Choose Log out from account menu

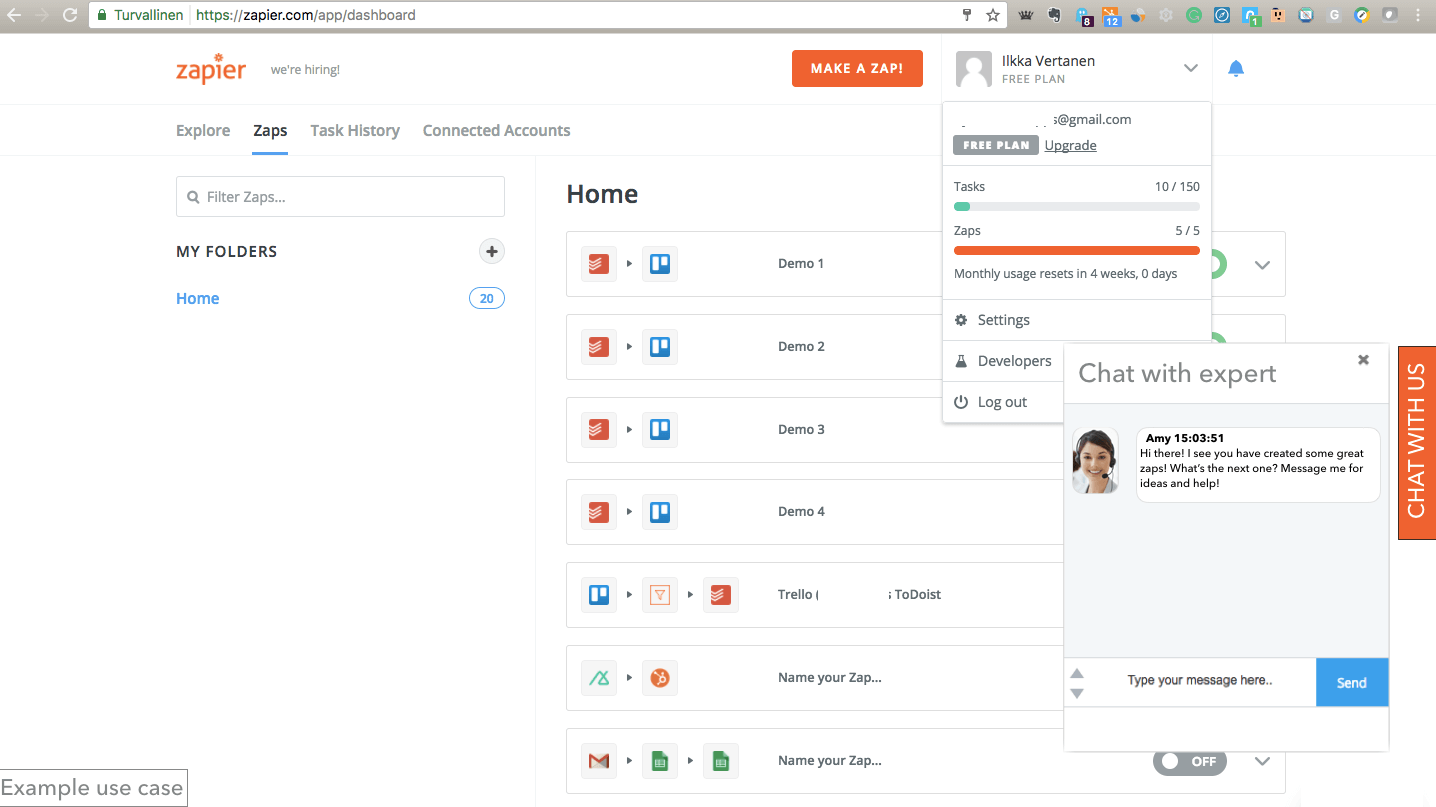(1003, 402)
